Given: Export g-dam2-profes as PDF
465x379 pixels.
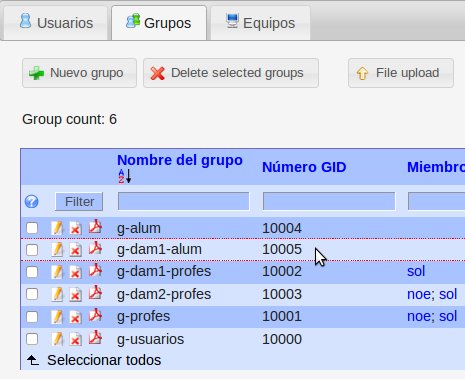Looking at the screenshot, I should 95,293.
